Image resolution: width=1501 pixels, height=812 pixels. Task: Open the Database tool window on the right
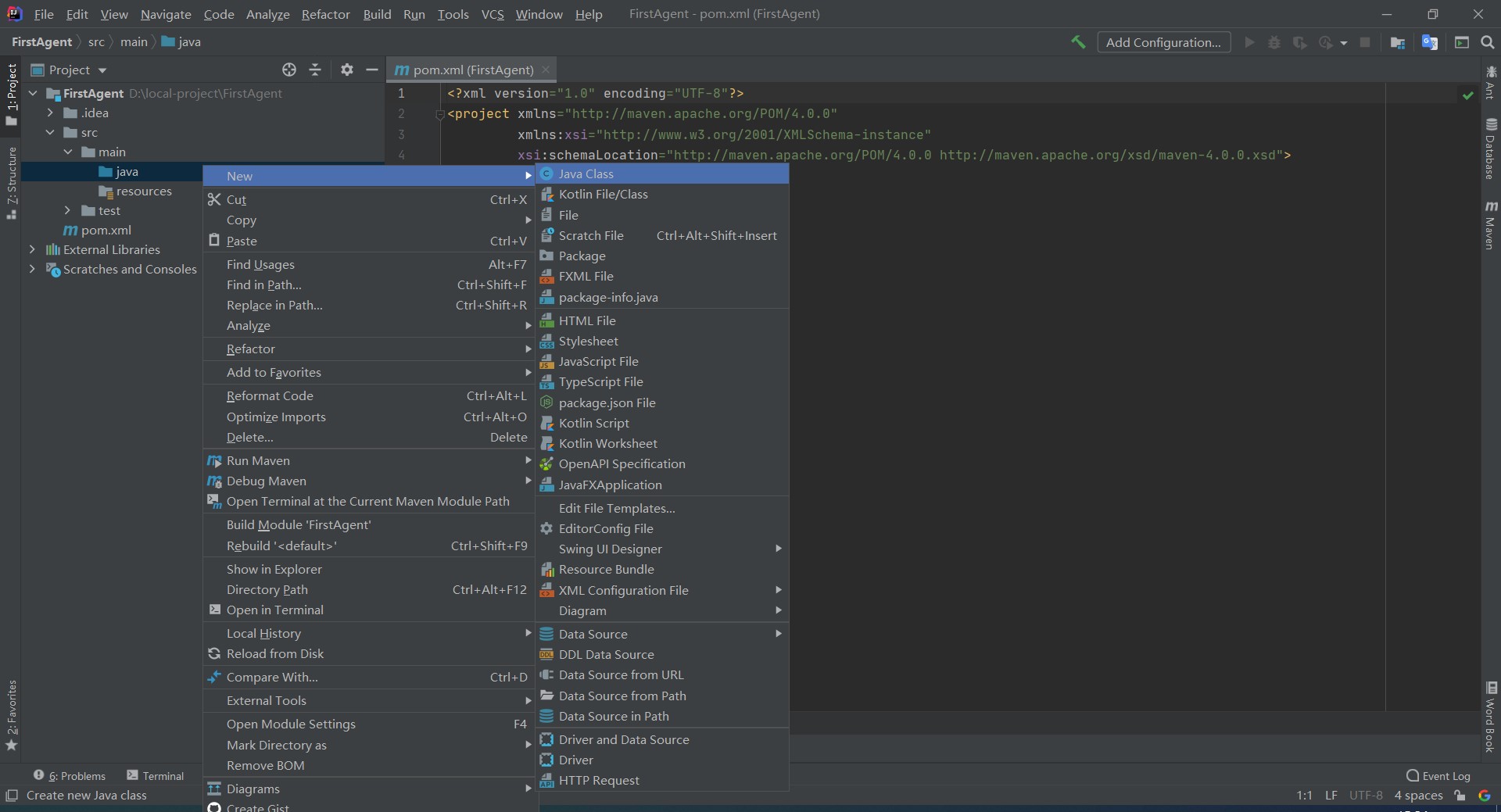point(1491,148)
